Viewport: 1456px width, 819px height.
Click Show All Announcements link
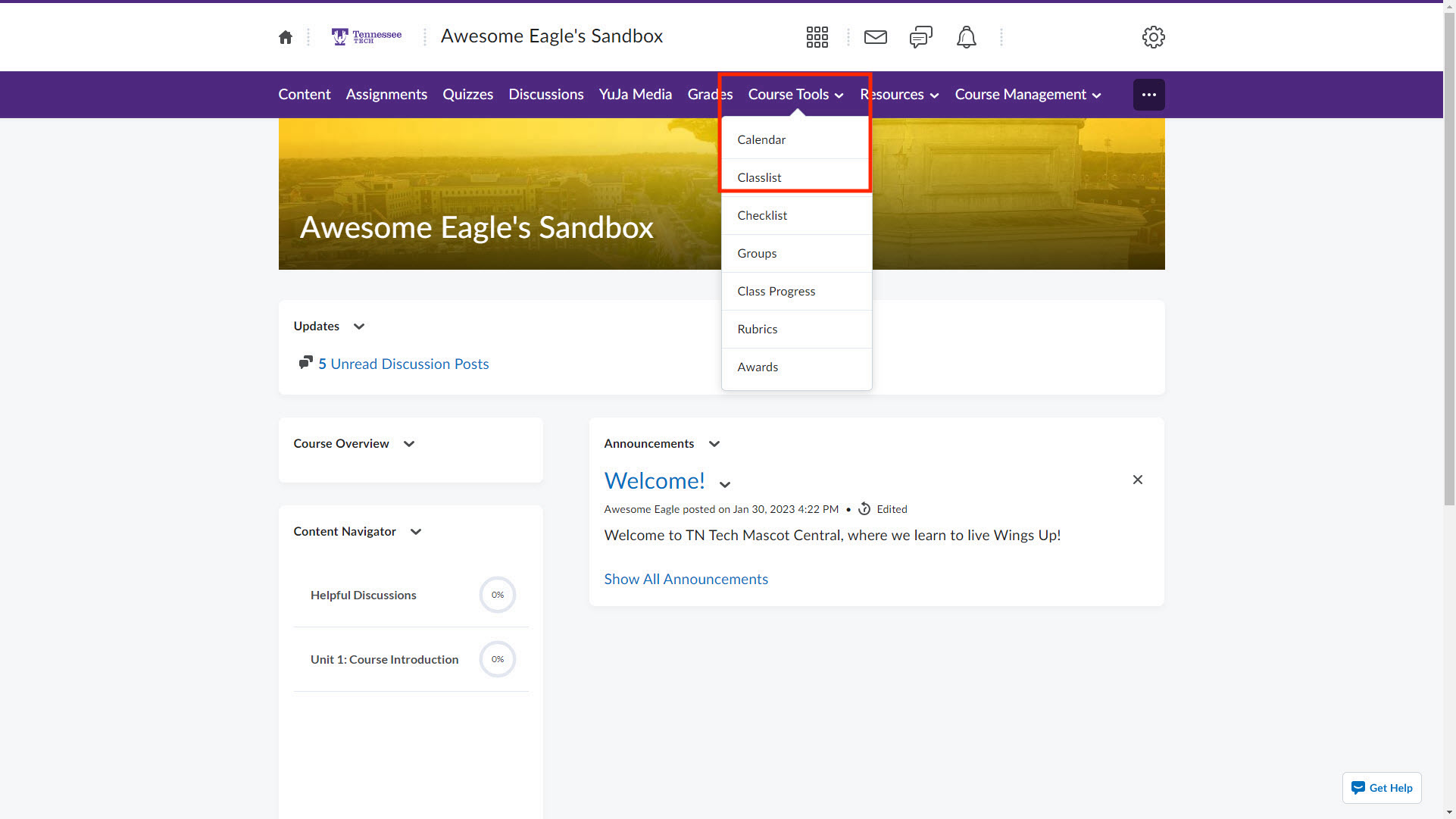(x=686, y=579)
